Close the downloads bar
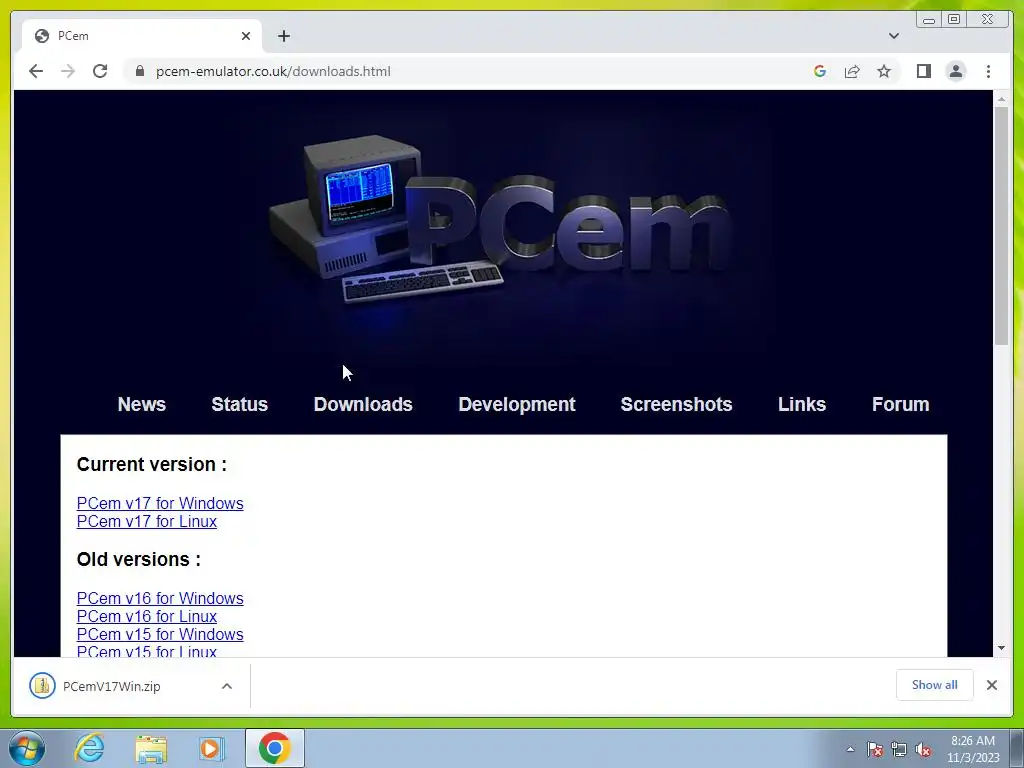Image resolution: width=1024 pixels, height=768 pixels. [992, 685]
